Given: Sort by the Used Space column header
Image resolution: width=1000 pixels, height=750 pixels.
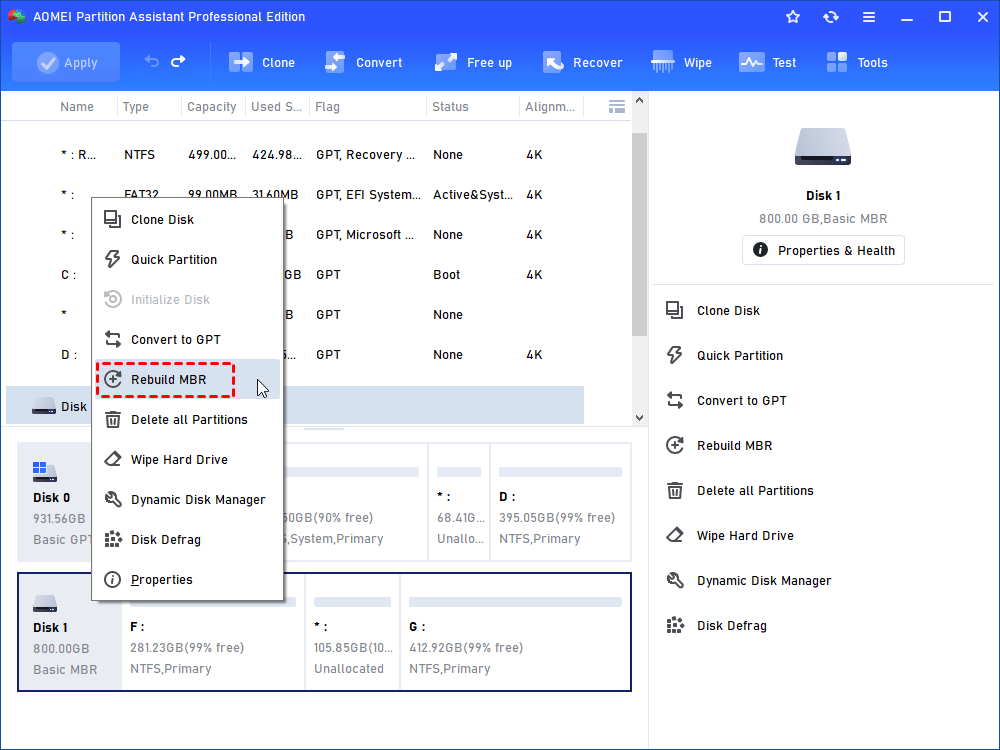Looking at the screenshot, I should tap(276, 107).
